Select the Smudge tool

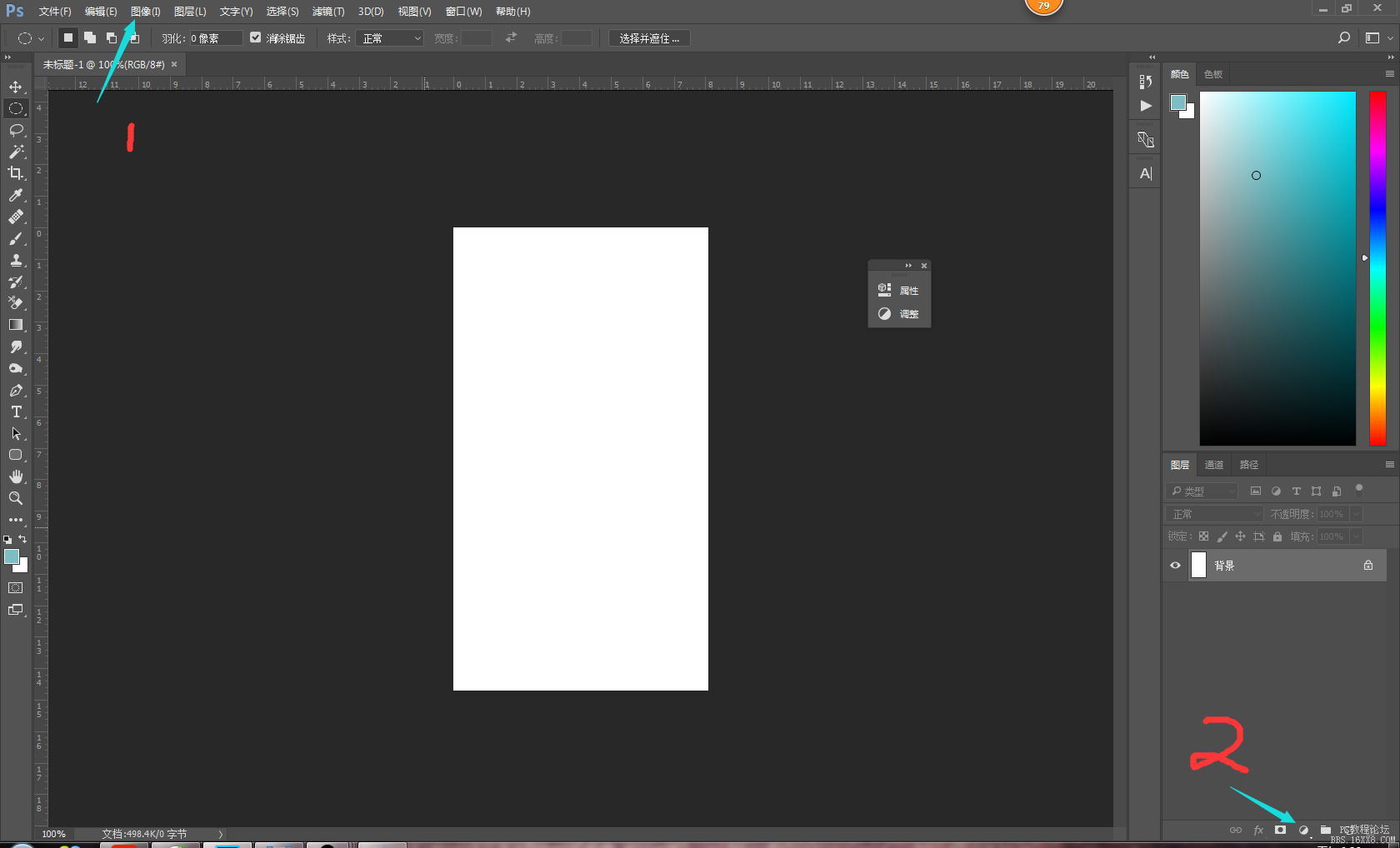tap(16, 347)
